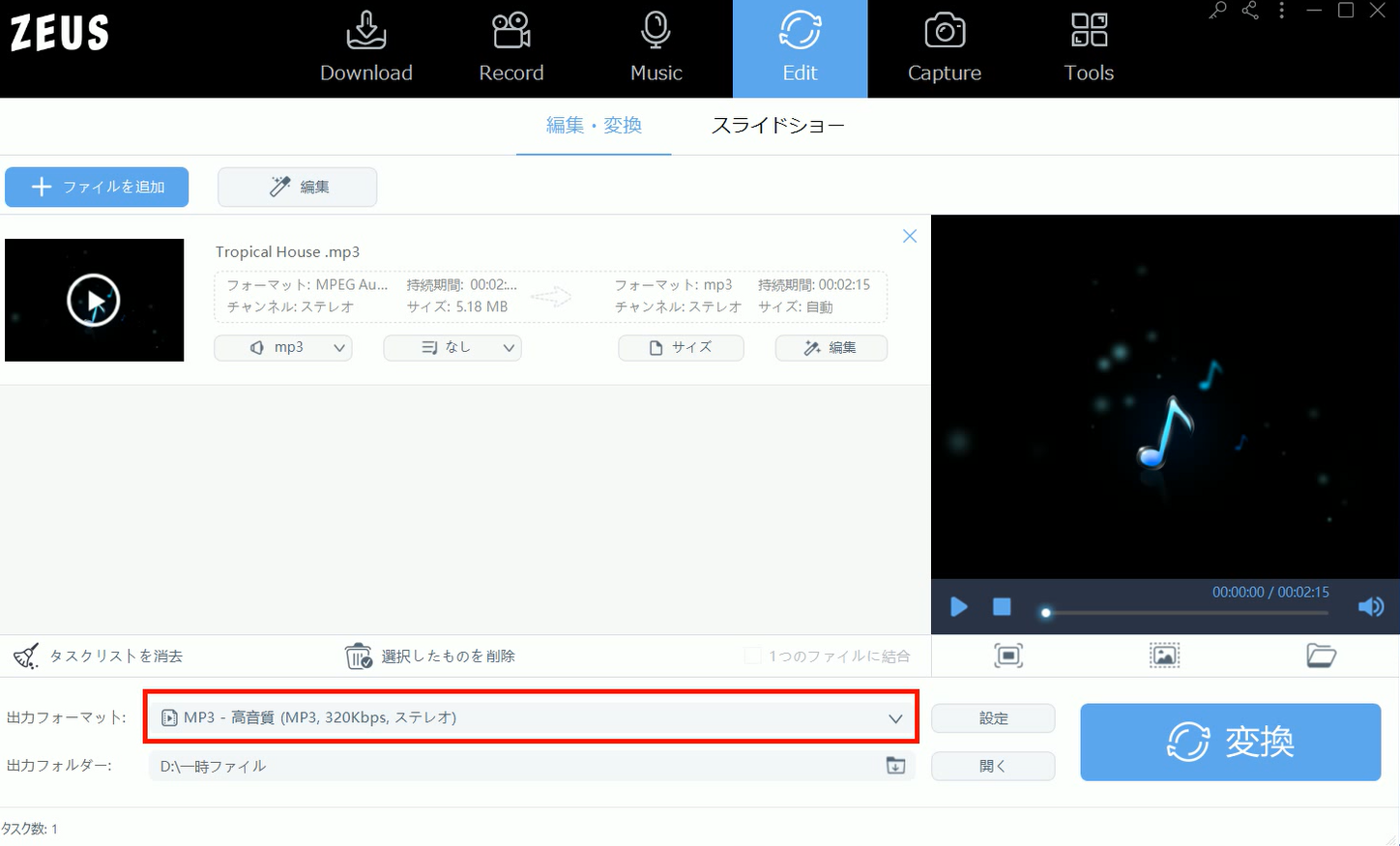Expand the mp3 audio track dropdown
The width and height of the screenshot is (1400, 846).
[283, 348]
